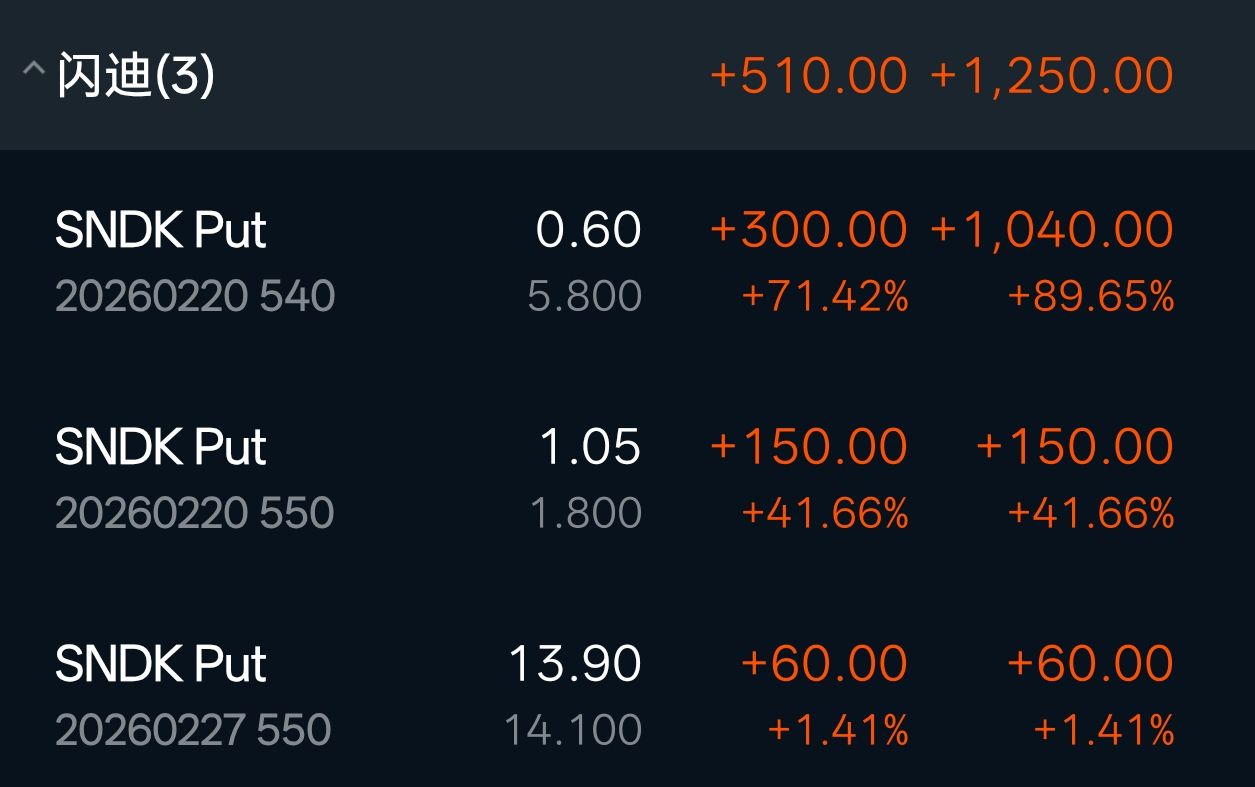Click the +300.00 profit figure
Image resolution: width=1255 pixels, height=787 pixels.
pos(808,231)
